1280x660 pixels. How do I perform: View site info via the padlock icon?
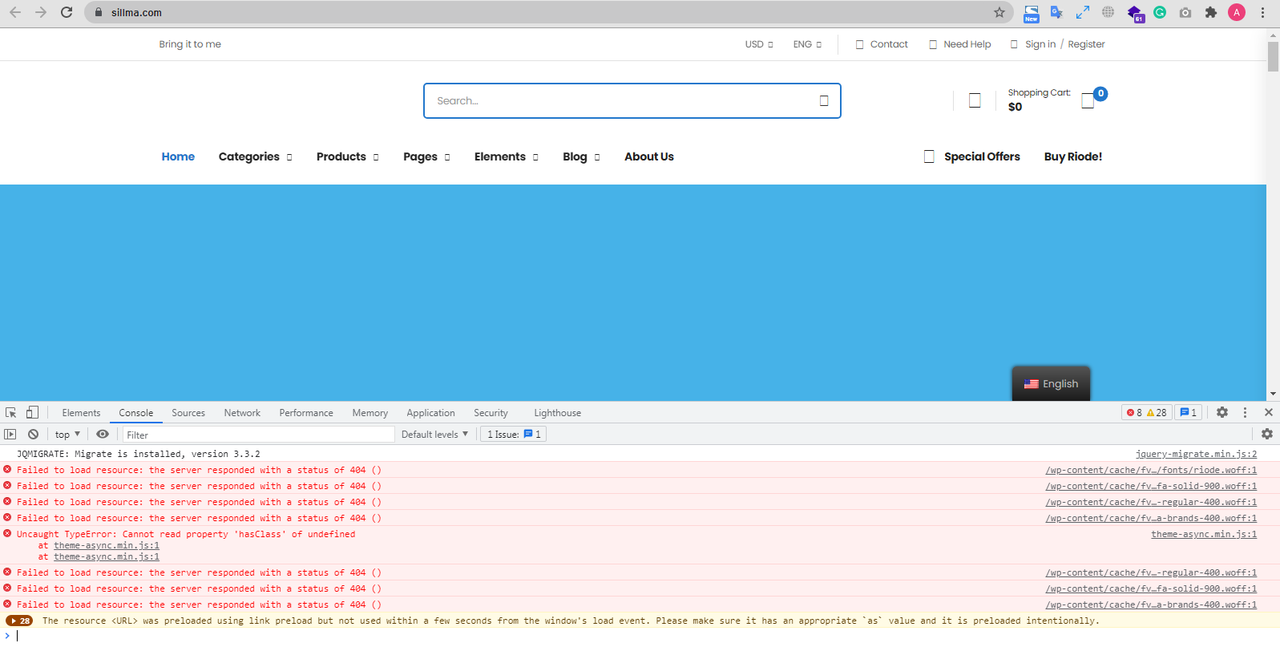point(99,13)
